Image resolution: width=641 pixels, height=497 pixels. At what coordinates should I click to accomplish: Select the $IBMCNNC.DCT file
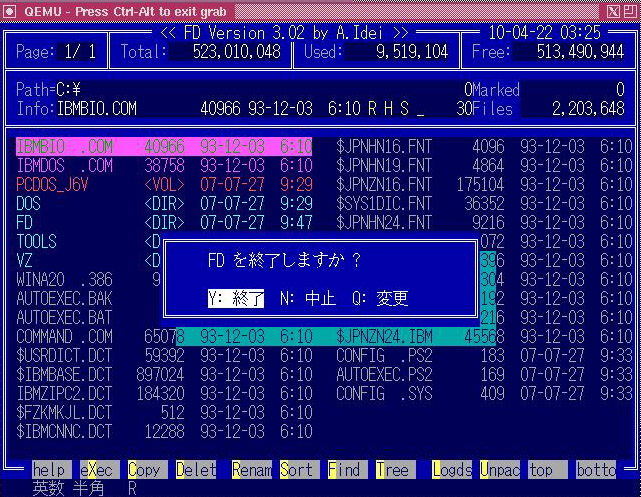tap(164, 432)
